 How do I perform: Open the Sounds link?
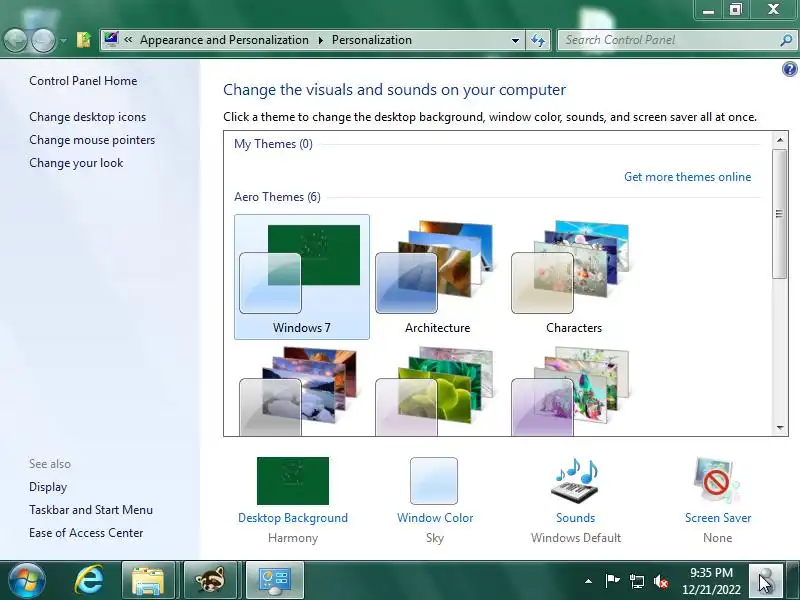point(576,518)
